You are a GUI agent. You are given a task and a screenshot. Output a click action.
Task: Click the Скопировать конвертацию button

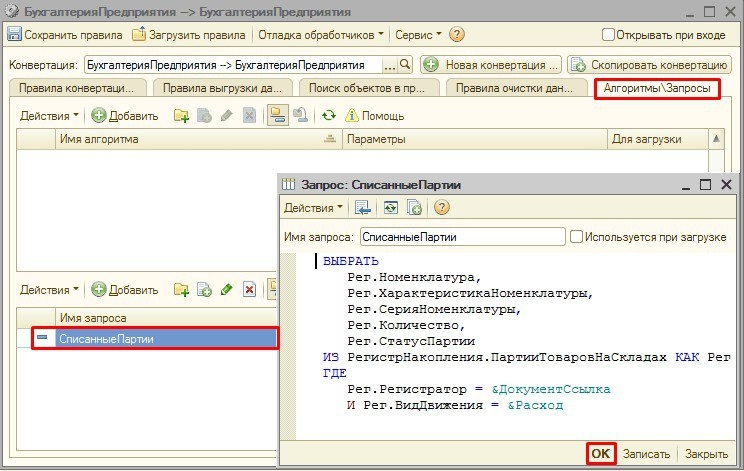(649, 65)
